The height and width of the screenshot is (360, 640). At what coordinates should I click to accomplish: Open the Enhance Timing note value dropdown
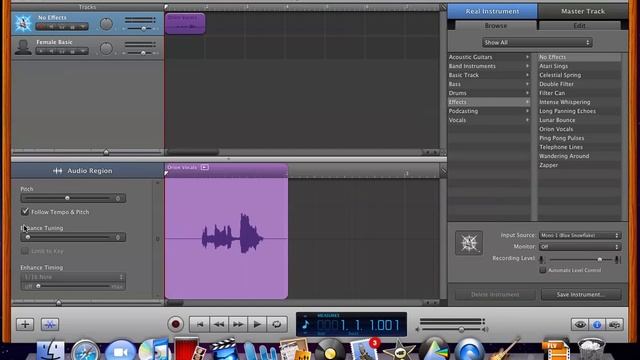[x=73, y=277]
